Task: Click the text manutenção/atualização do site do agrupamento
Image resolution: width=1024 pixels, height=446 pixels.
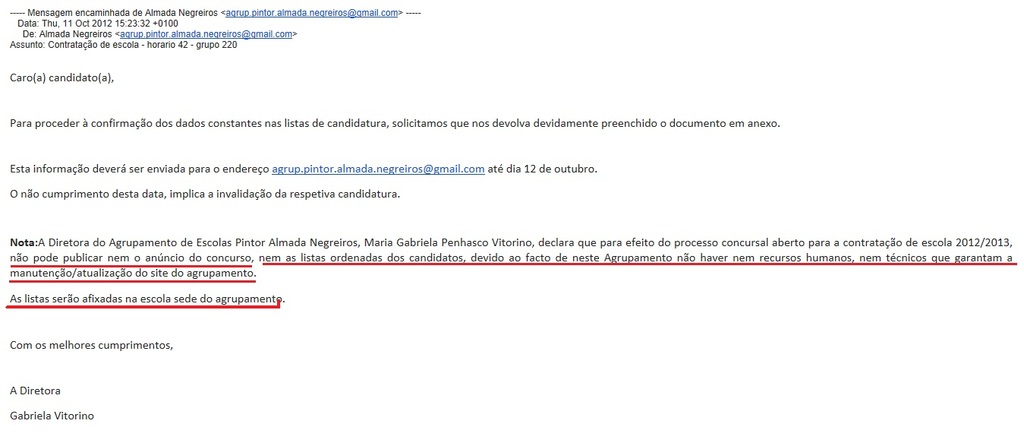Action: tap(133, 274)
